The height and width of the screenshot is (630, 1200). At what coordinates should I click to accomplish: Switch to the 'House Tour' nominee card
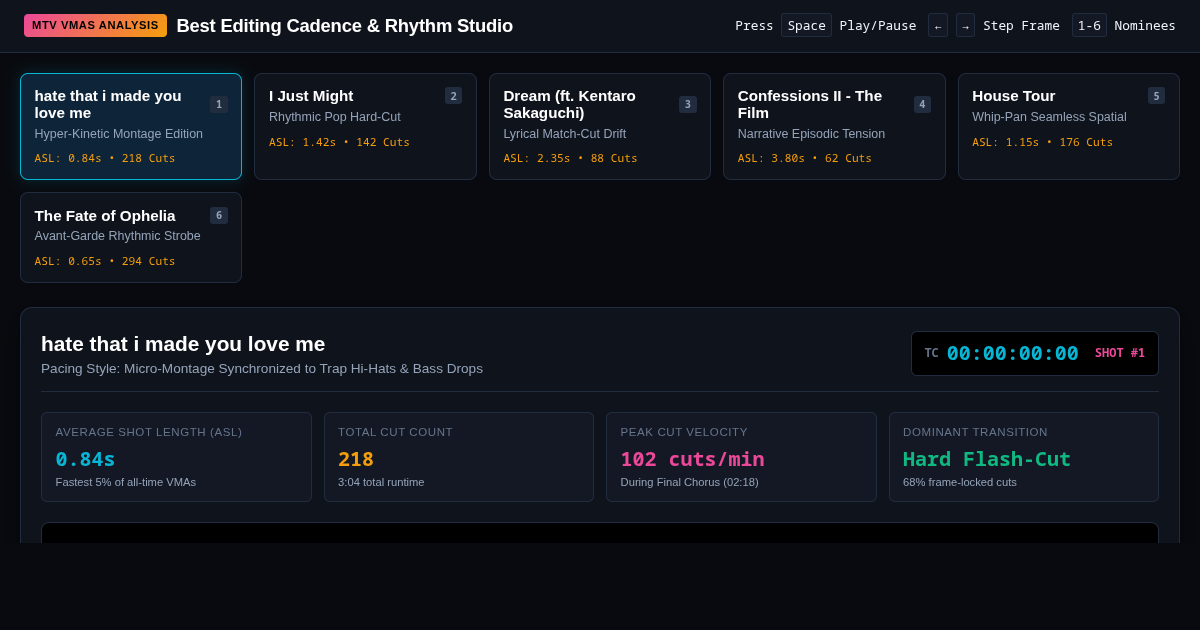[x=1069, y=126]
